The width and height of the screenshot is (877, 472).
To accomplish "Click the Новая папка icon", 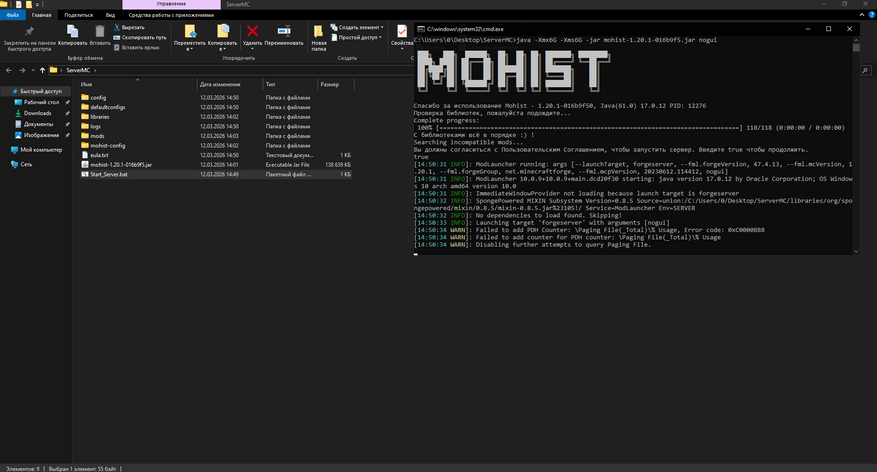I will 318,31.
